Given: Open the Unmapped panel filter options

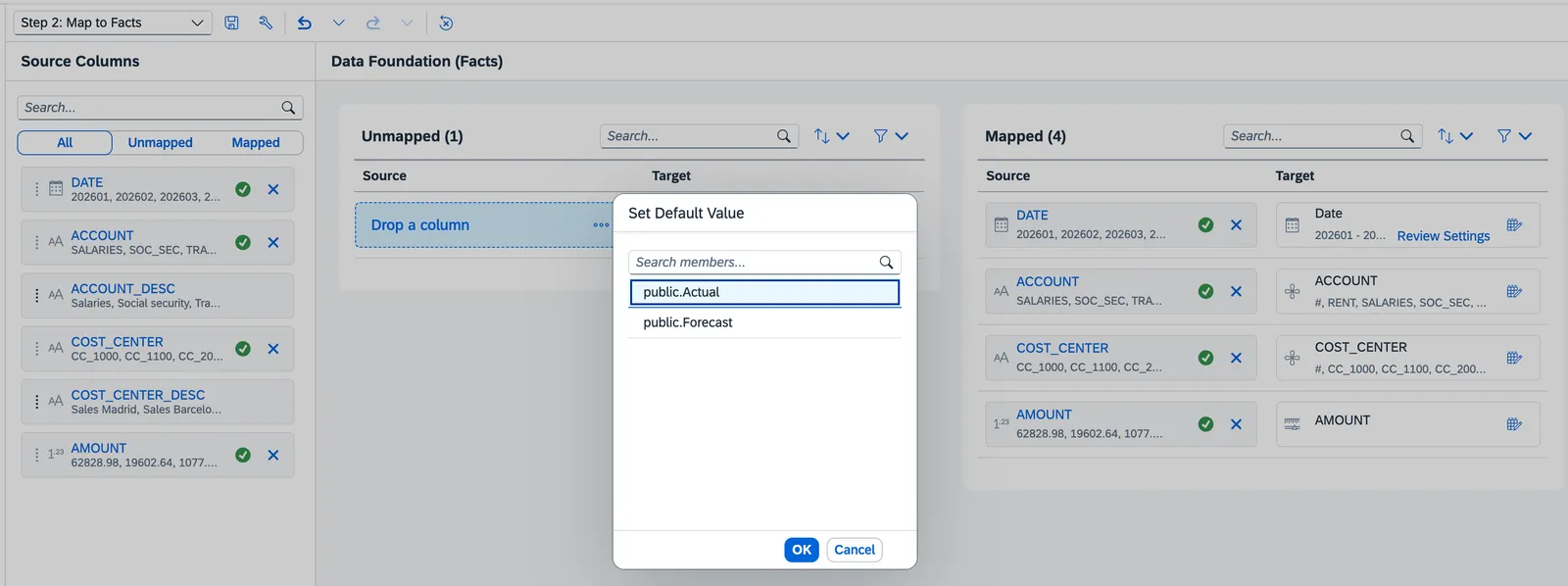Looking at the screenshot, I should pyautogui.click(x=891, y=136).
